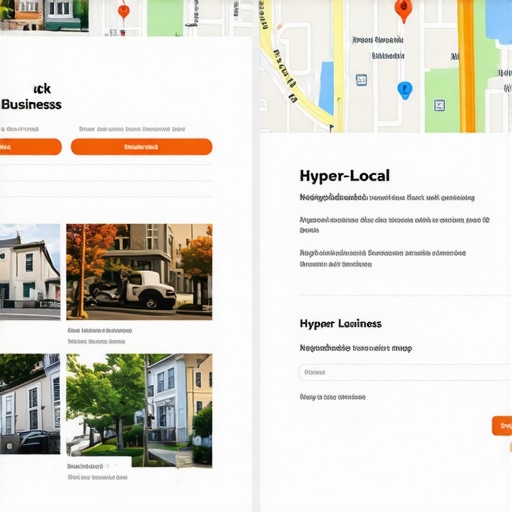The image size is (512, 512).
Task: Click the orange button at the lower right edge
Action: 502,426
